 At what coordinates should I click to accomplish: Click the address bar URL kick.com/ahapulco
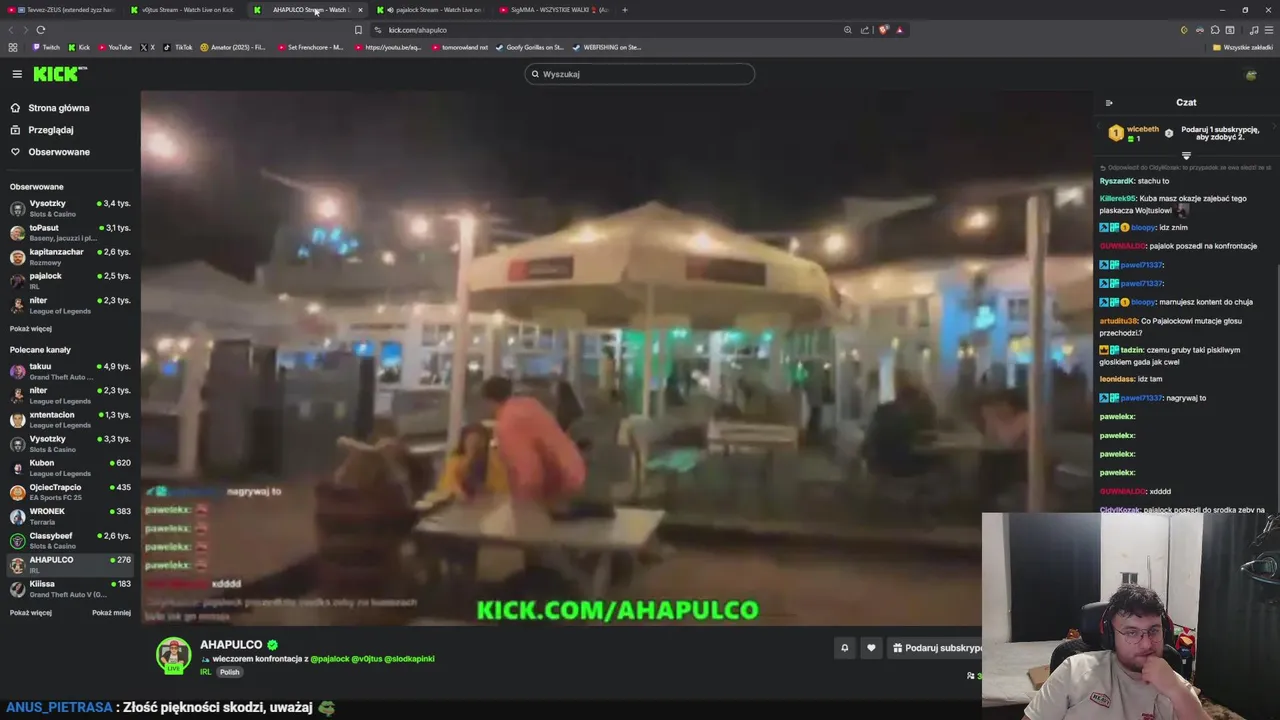coord(418,30)
